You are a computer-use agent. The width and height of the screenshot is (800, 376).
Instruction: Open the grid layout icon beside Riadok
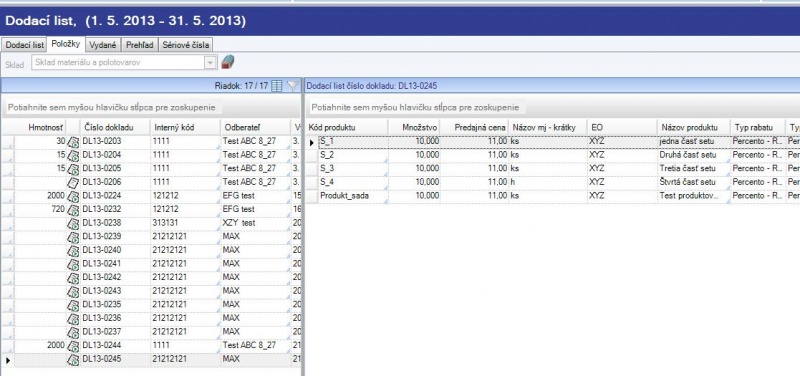click(x=277, y=86)
